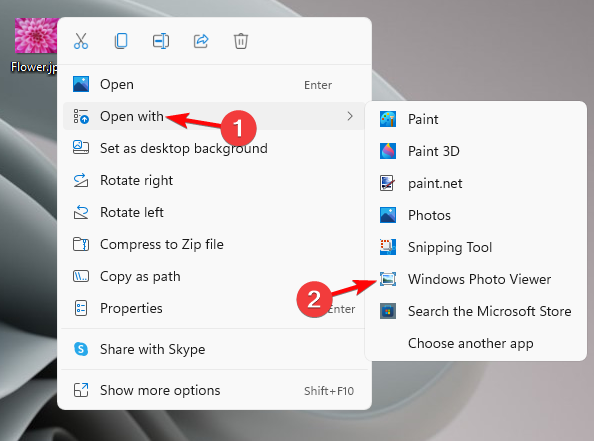Open image with Photos
594x441 pixels.
(476, 215)
